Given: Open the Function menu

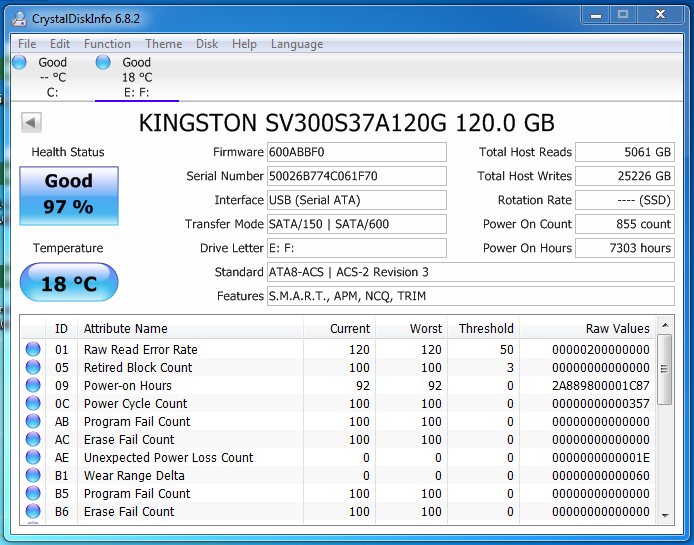Looking at the screenshot, I should point(107,44).
